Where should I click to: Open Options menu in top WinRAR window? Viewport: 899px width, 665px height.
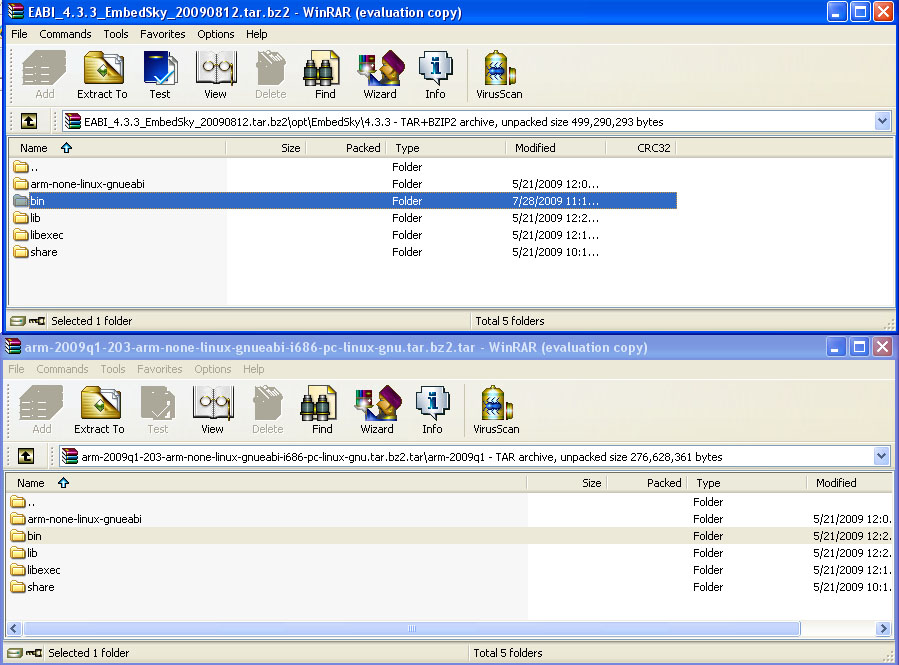click(x=216, y=34)
